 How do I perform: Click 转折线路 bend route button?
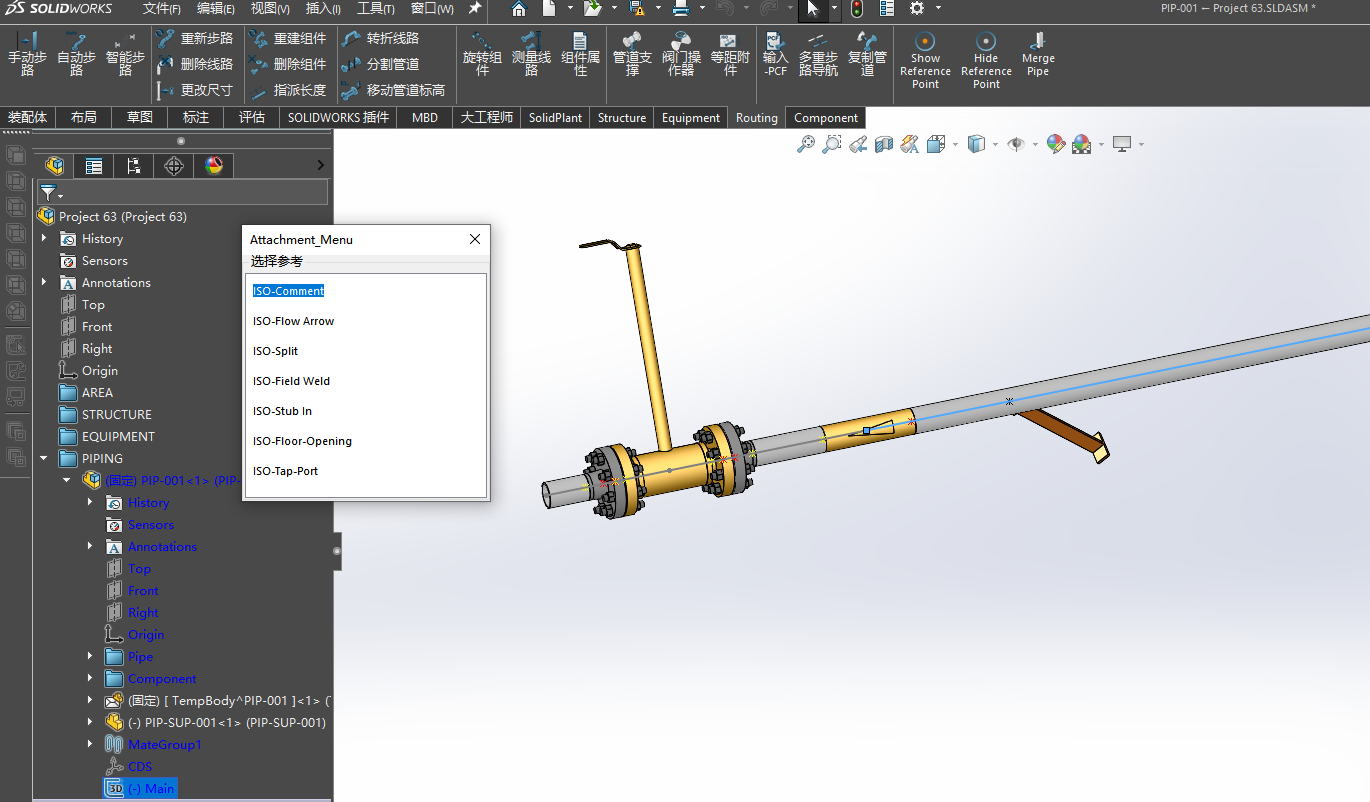point(380,38)
